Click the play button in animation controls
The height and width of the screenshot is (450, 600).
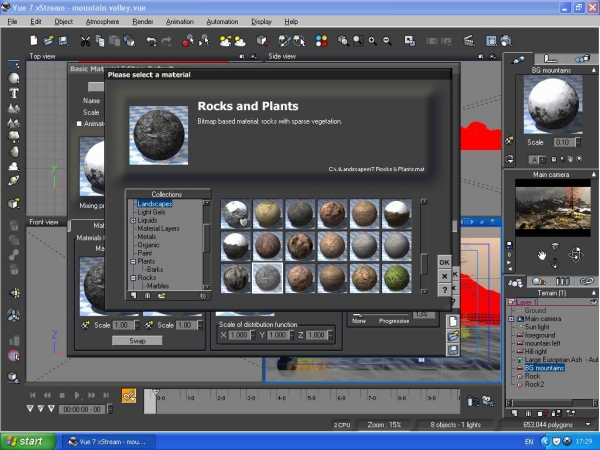click(x=77, y=395)
